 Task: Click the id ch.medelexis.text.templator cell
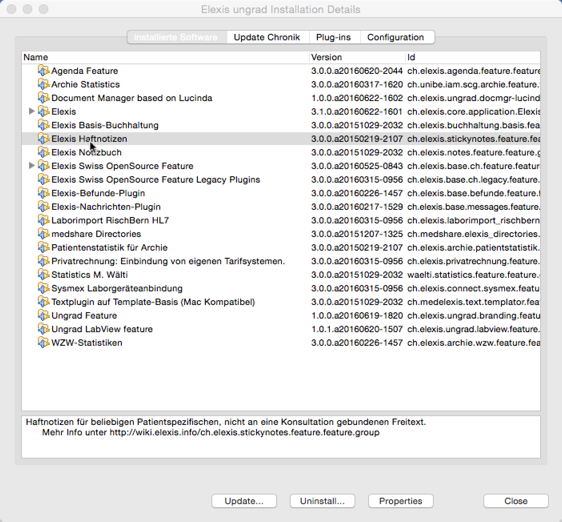(473, 302)
